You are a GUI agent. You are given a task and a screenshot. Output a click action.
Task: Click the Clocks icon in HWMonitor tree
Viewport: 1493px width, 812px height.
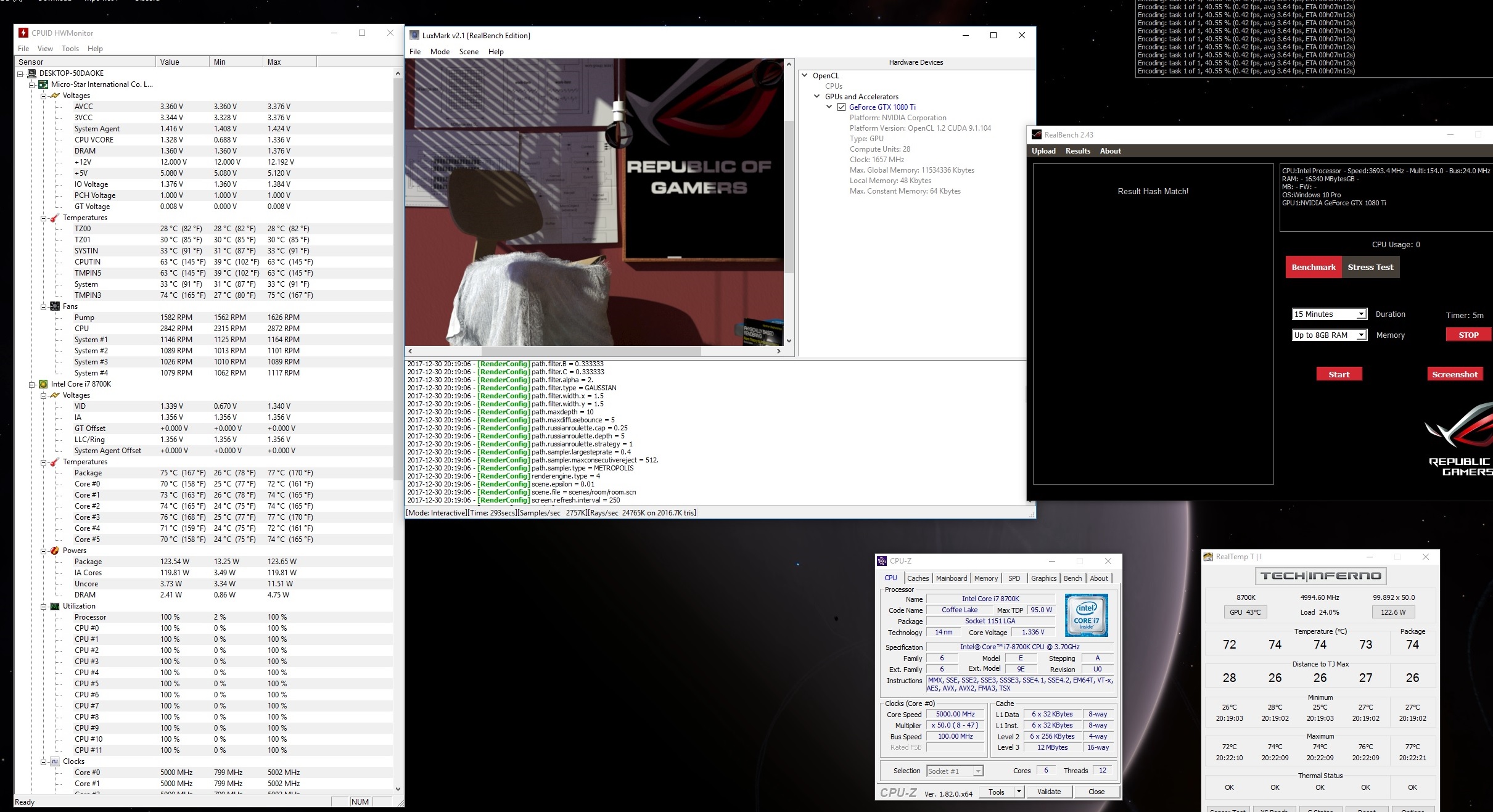click(x=55, y=761)
